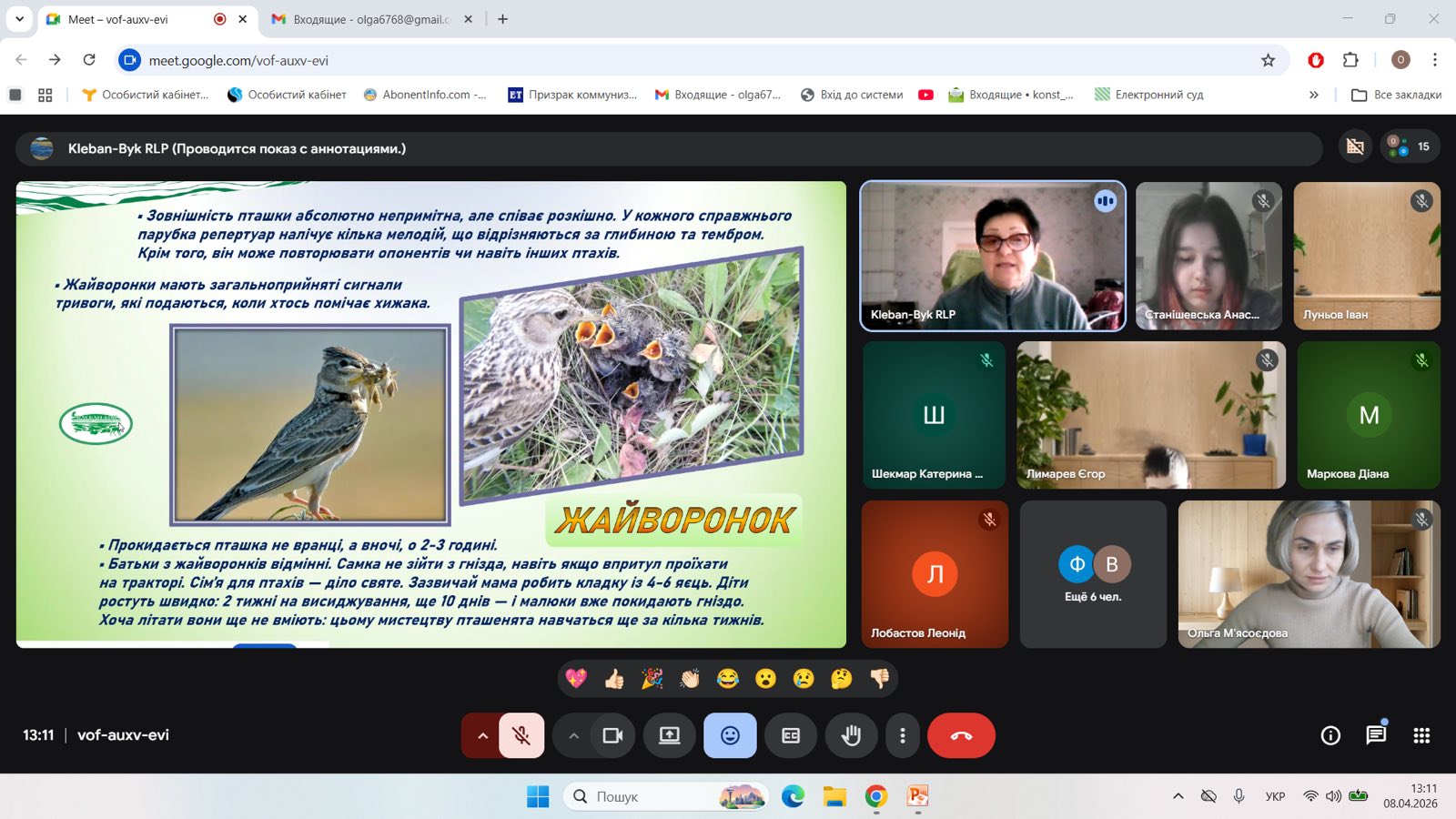Open the activities grid icon
Viewport: 1456px width, 819px height.
[1421, 735]
